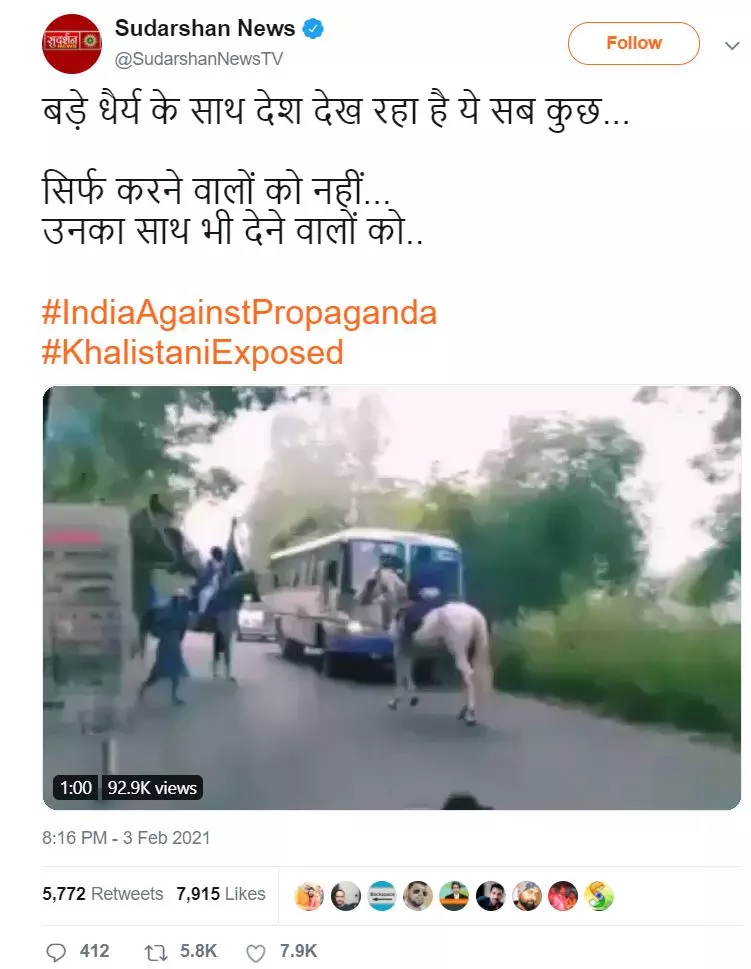The height and width of the screenshot is (969, 751).
Task: View the 5,772 Retweets list
Action: (x=103, y=894)
